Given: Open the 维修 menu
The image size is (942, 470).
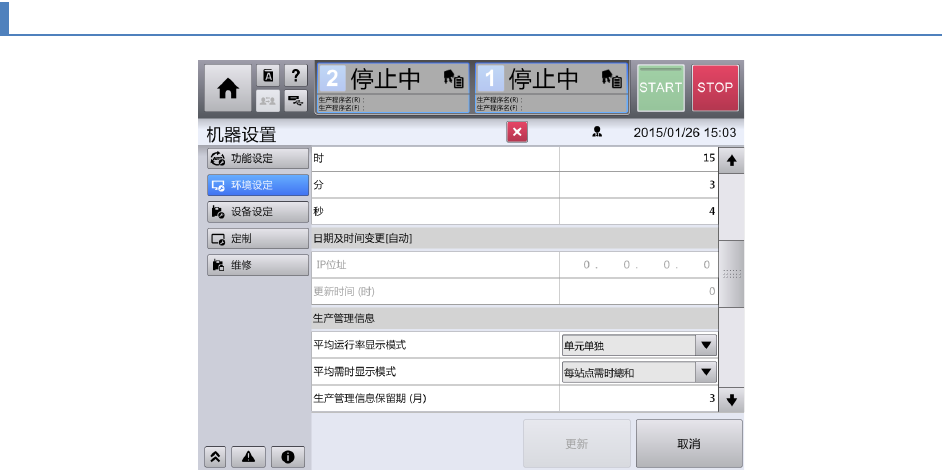Looking at the screenshot, I should tap(258, 265).
